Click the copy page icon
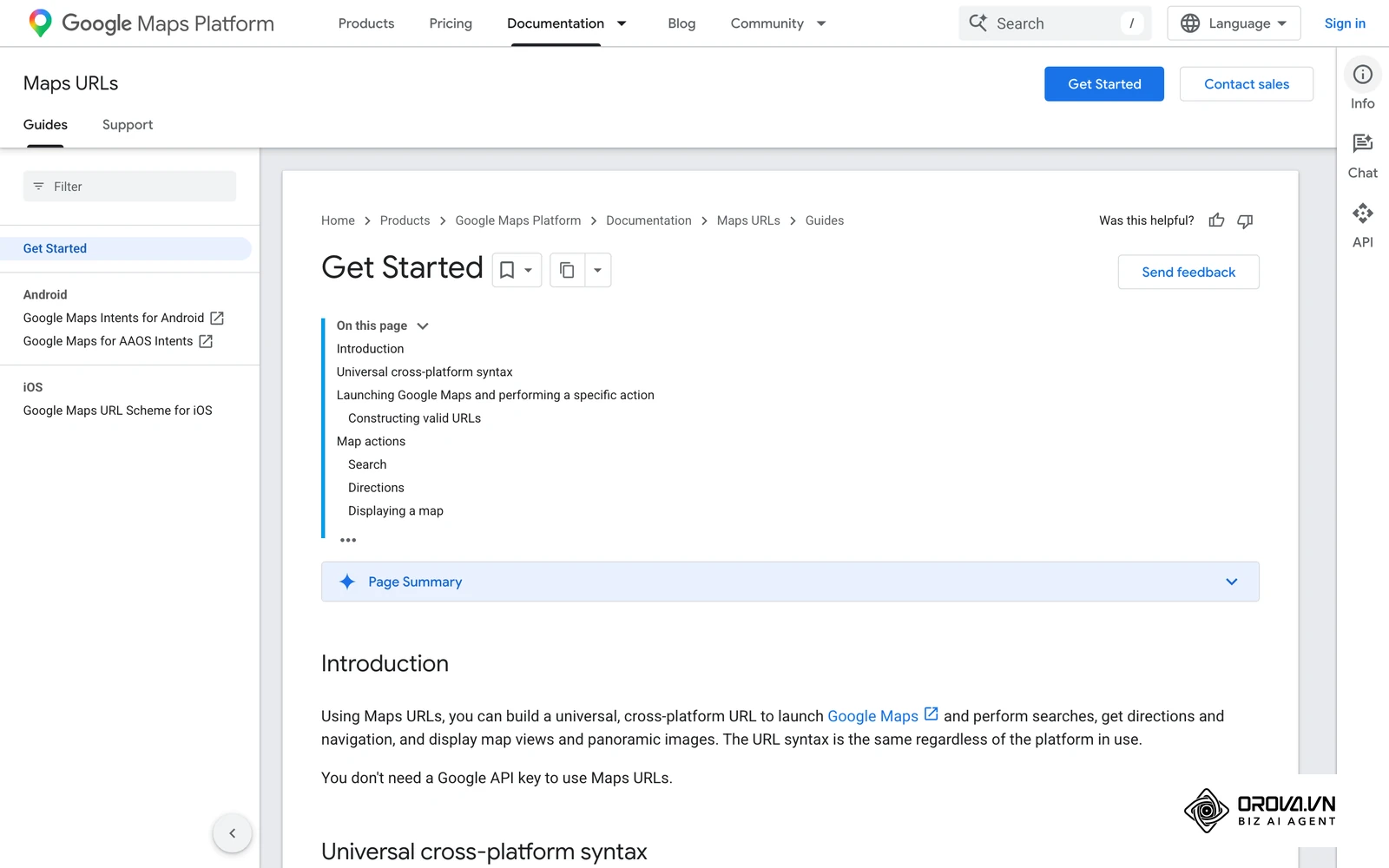1389x868 pixels. pyautogui.click(x=567, y=270)
